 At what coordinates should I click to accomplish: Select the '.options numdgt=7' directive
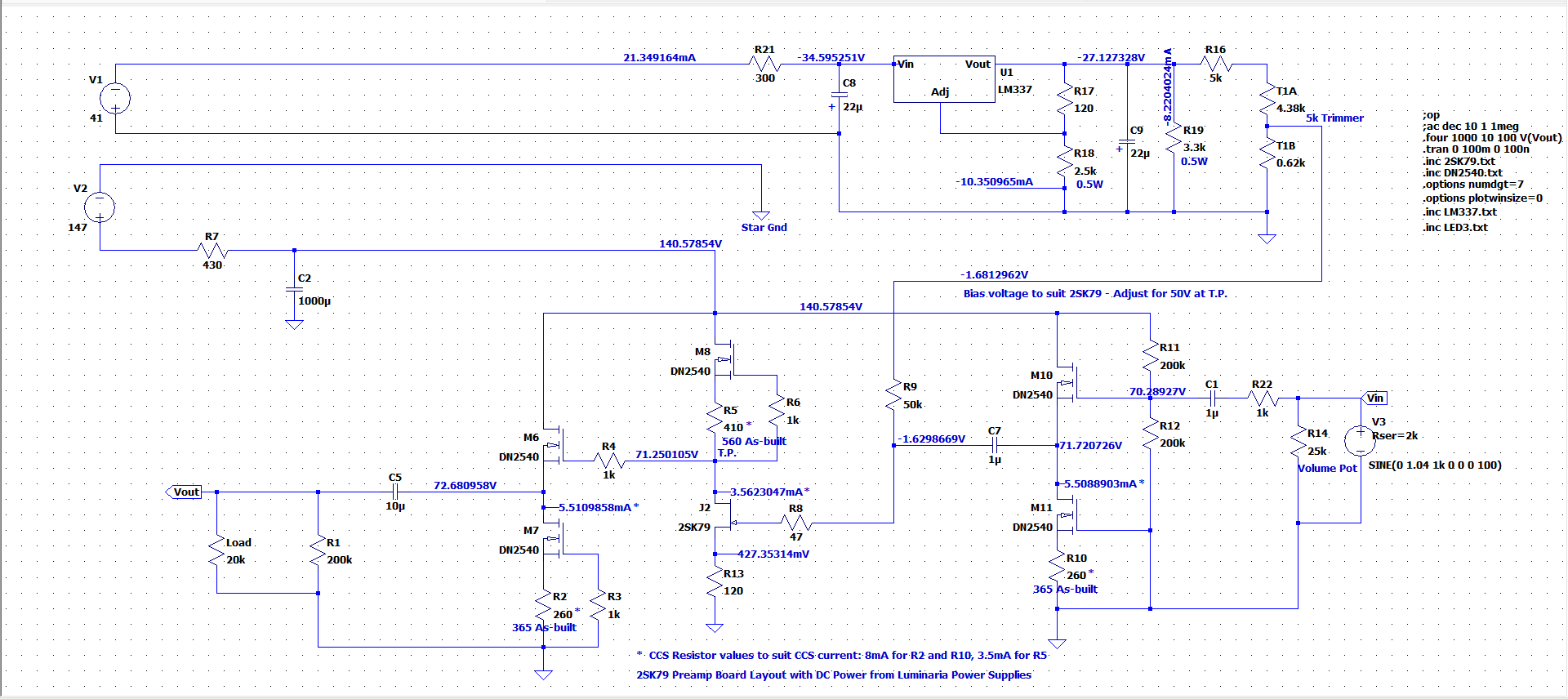1473,185
